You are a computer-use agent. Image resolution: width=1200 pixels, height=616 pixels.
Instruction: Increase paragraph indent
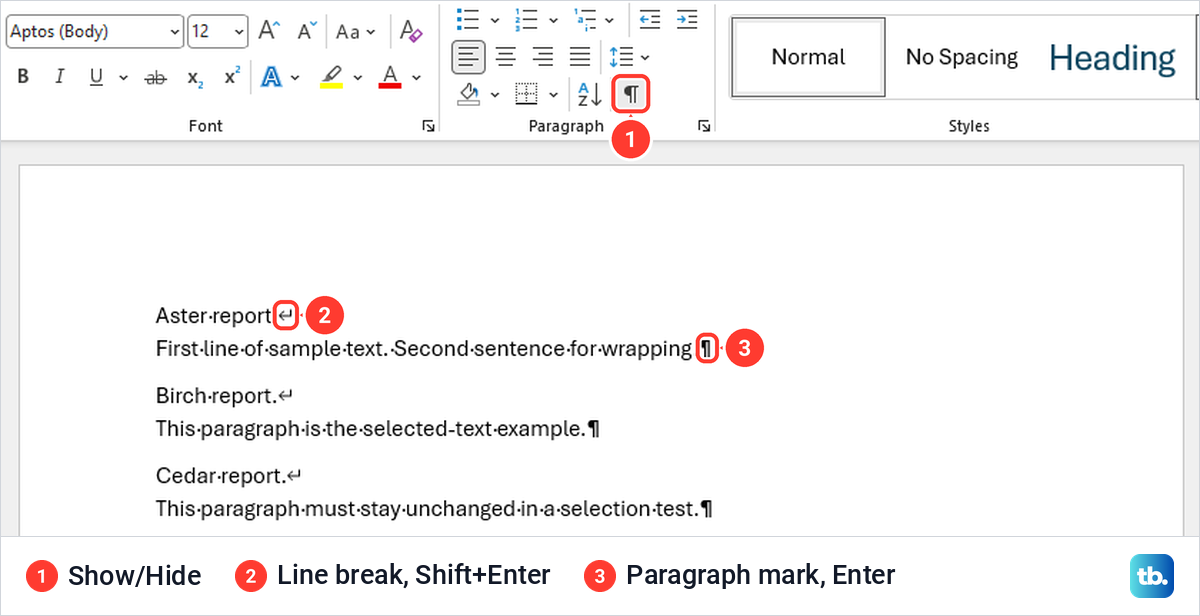[686, 18]
